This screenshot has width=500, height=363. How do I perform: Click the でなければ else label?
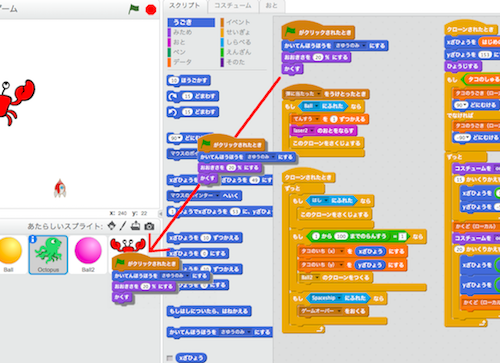point(460,115)
